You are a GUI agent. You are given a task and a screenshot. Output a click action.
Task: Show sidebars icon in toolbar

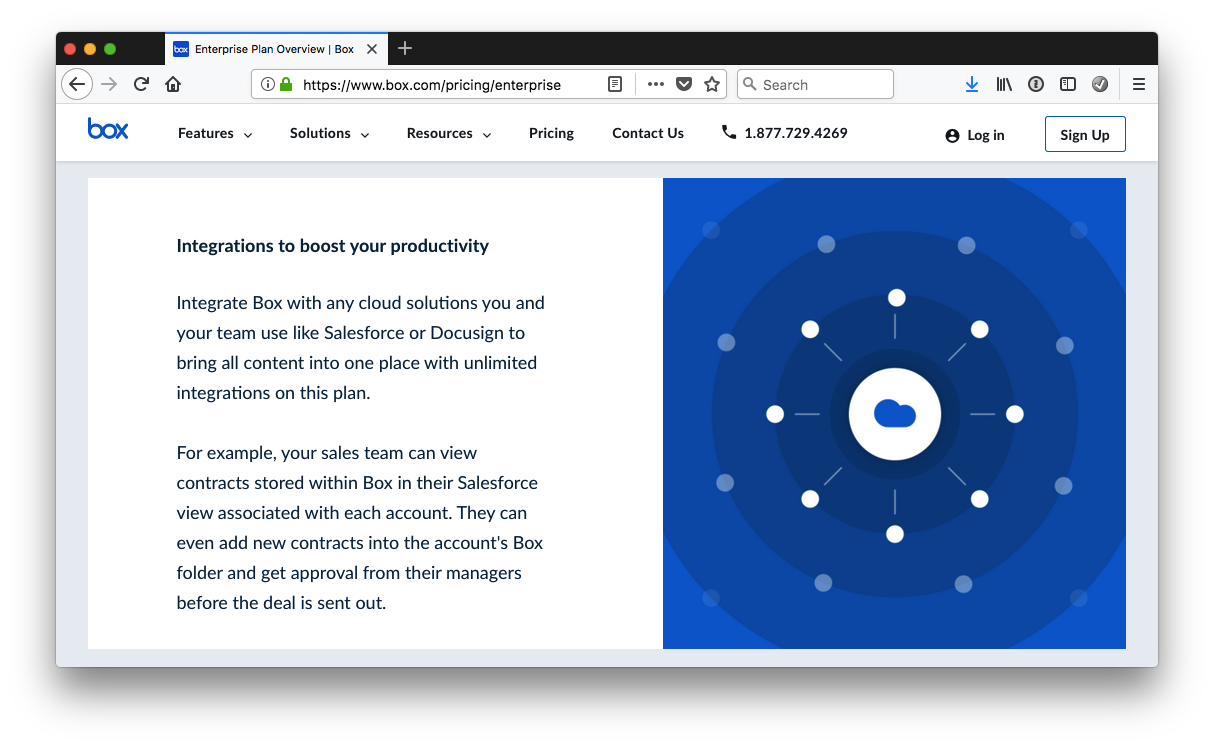(1068, 85)
